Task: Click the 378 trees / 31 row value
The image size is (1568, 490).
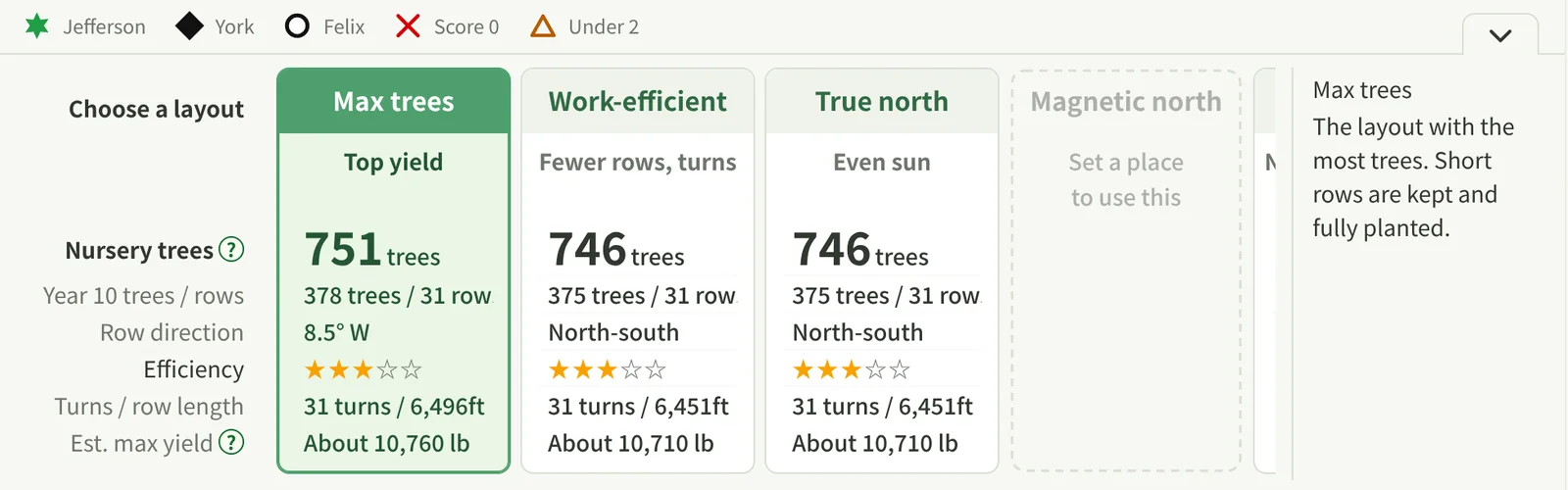Action: (x=397, y=296)
